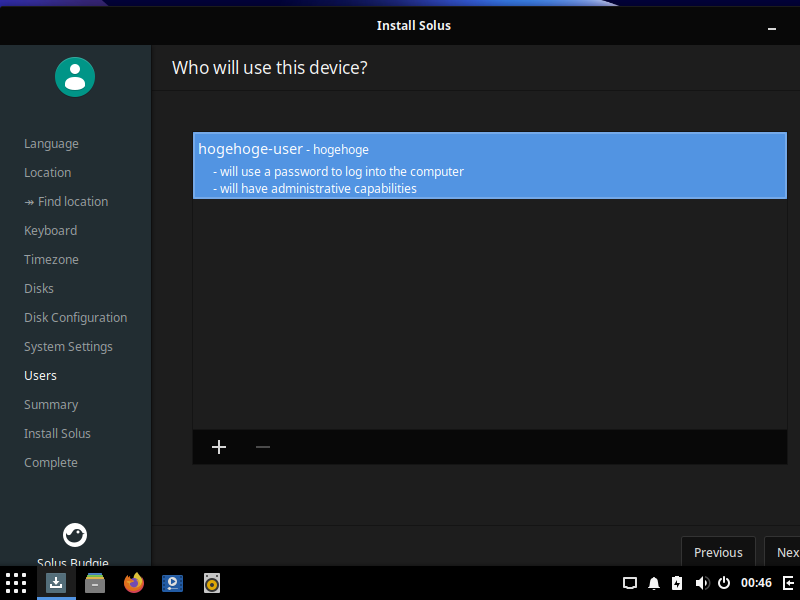This screenshot has height=600, width=800.
Task: Open the Timezone step in the sidebar
Action: coord(51,260)
